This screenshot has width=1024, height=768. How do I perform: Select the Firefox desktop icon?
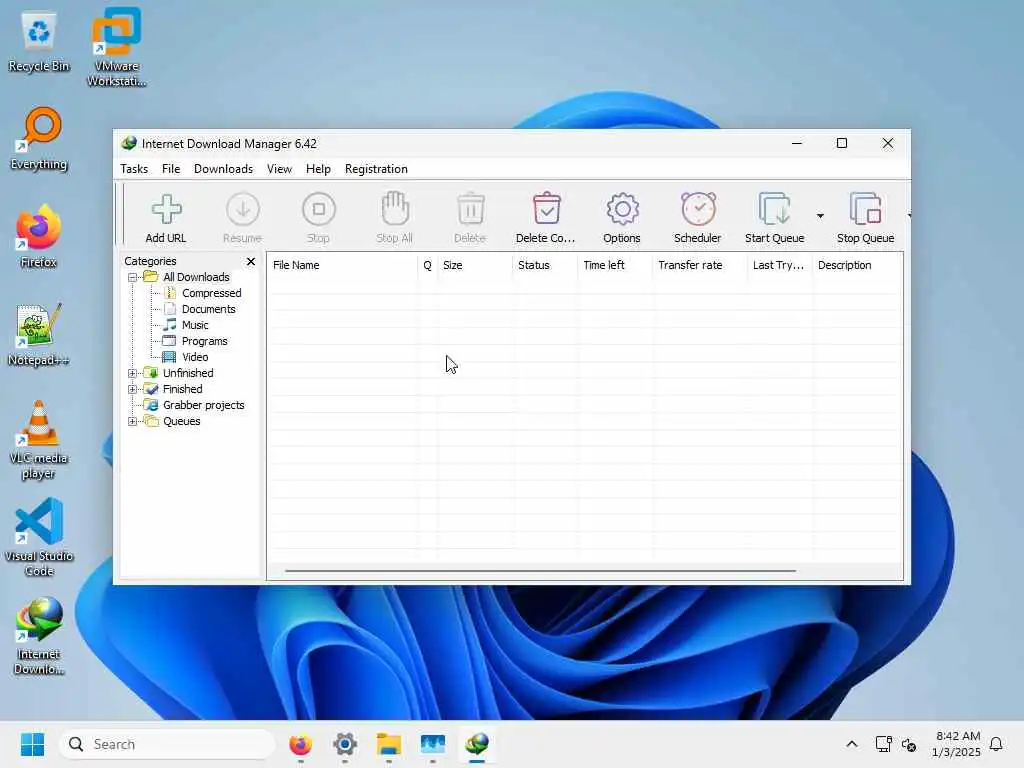coord(39,236)
